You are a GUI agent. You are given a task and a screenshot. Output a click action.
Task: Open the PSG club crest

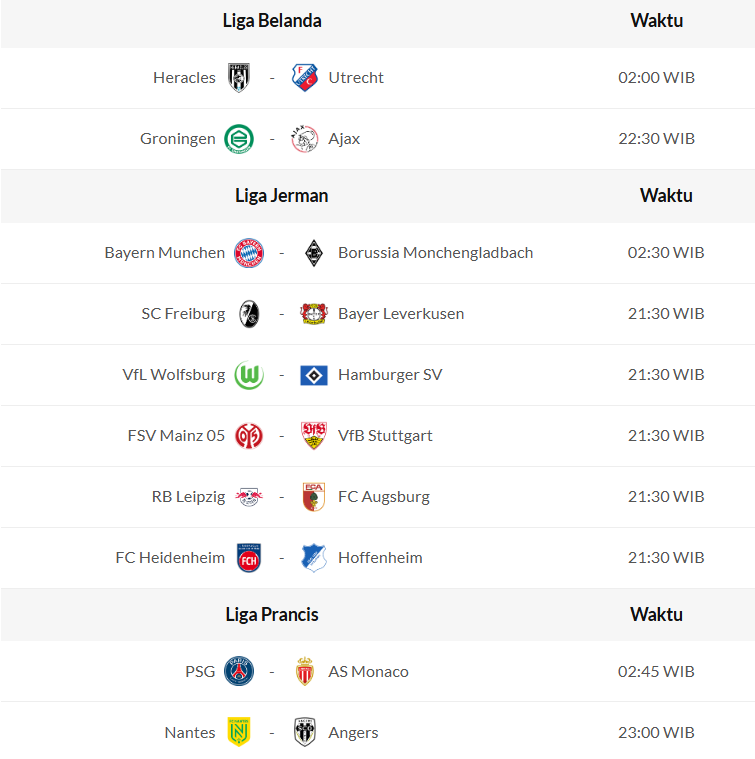(x=239, y=672)
